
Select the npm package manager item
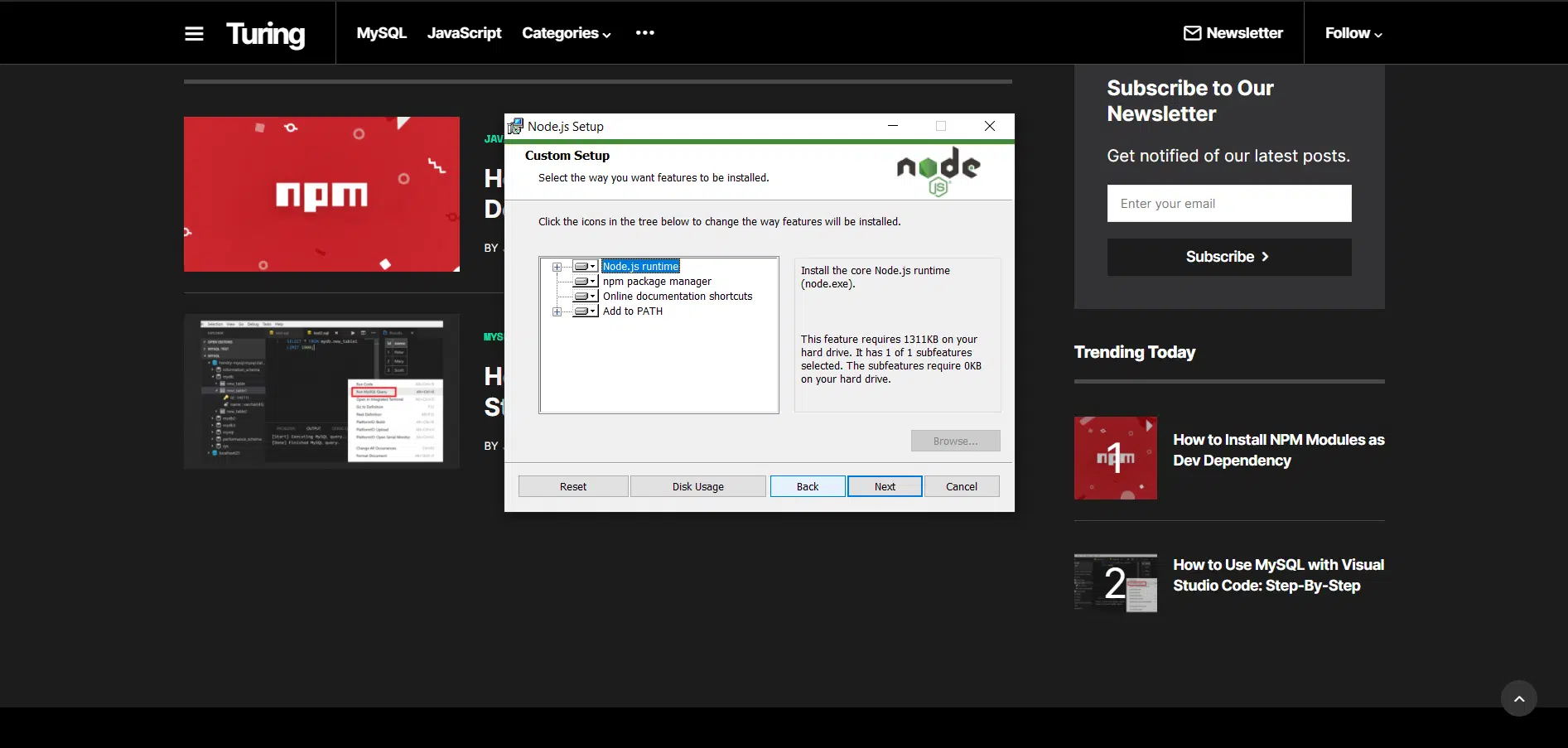pyautogui.click(x=657, y=282)
